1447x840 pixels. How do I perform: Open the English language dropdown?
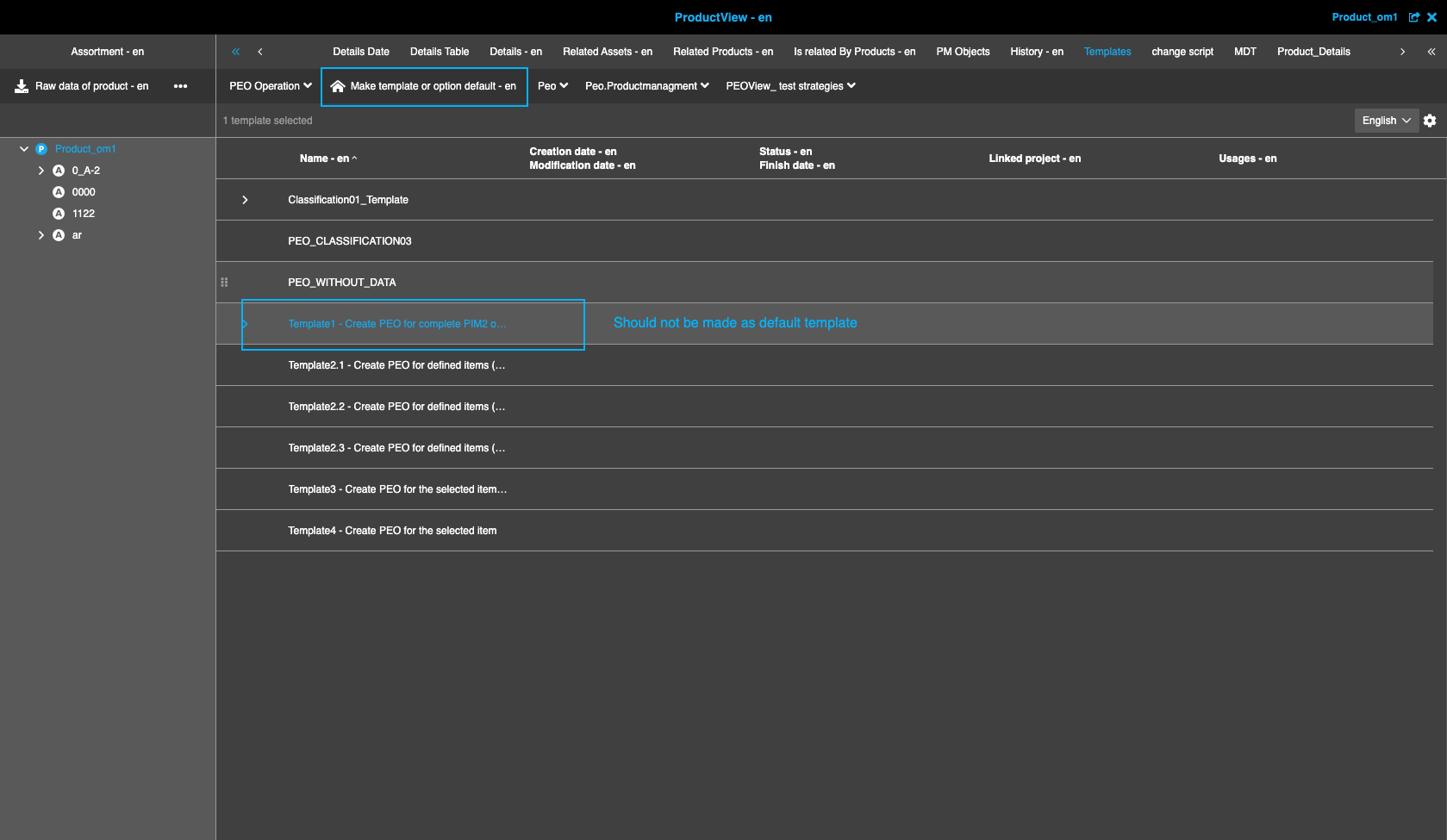1385,120
